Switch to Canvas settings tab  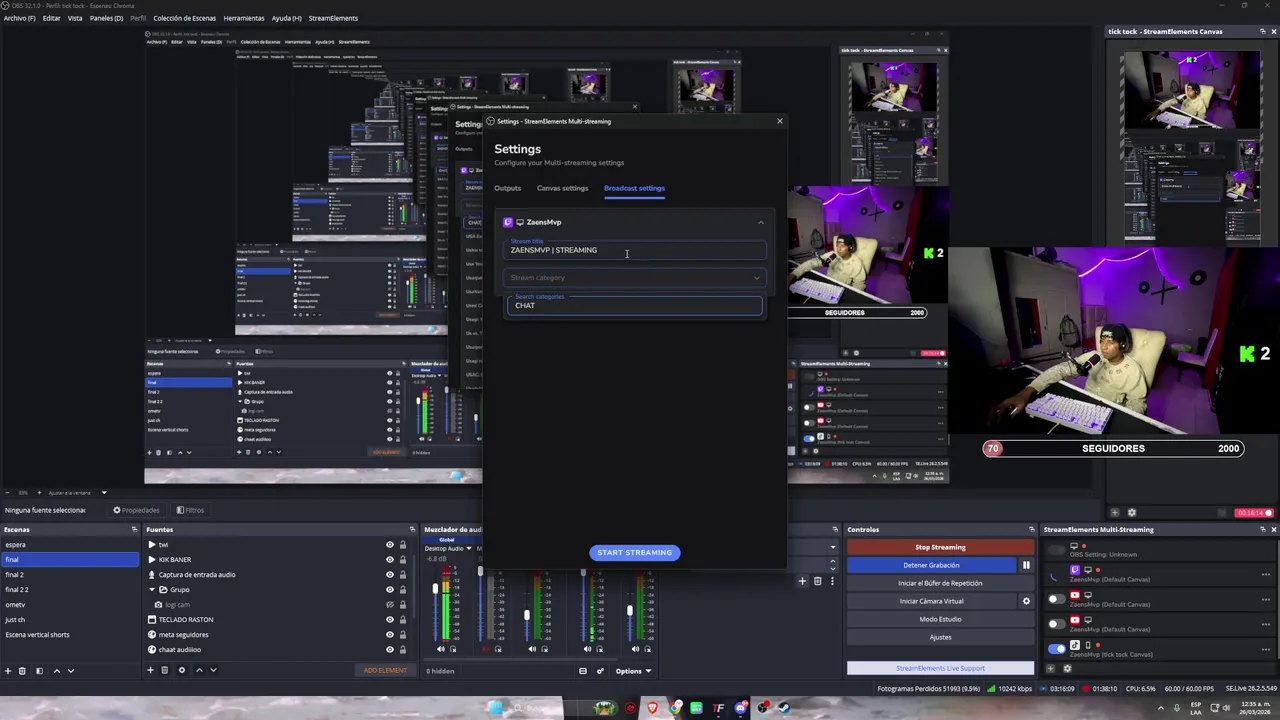[x=562, y=188]
